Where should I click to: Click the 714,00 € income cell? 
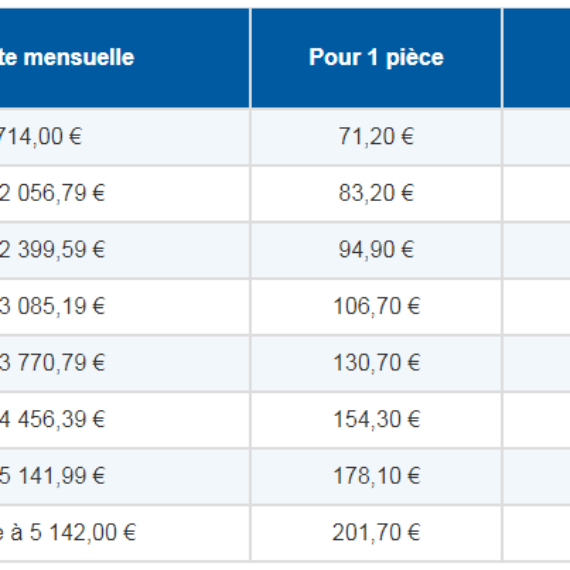click(x=125, y=137)
